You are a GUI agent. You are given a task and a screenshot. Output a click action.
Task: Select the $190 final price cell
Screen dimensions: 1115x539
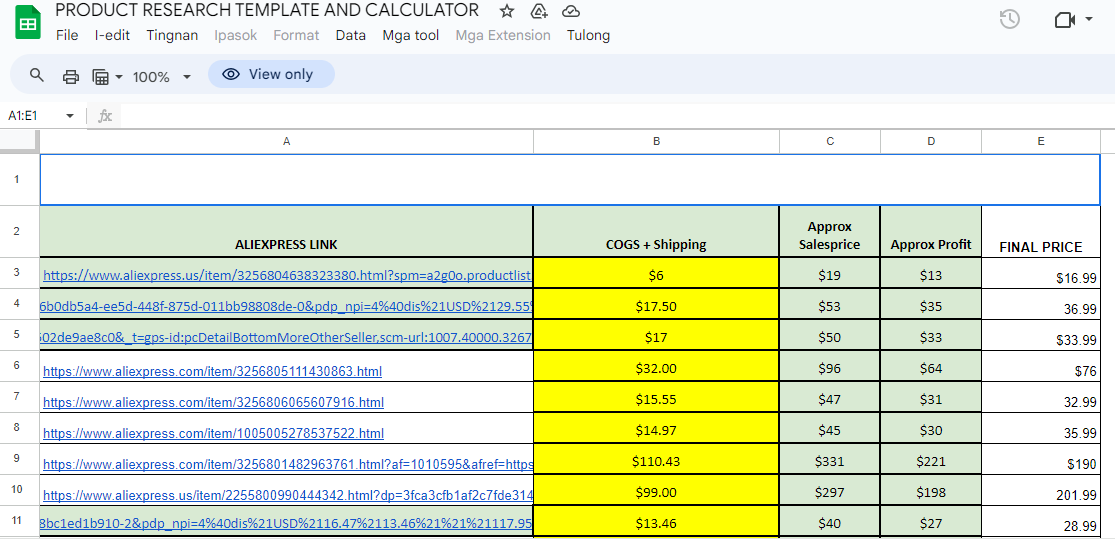[x=1040, y=459]
